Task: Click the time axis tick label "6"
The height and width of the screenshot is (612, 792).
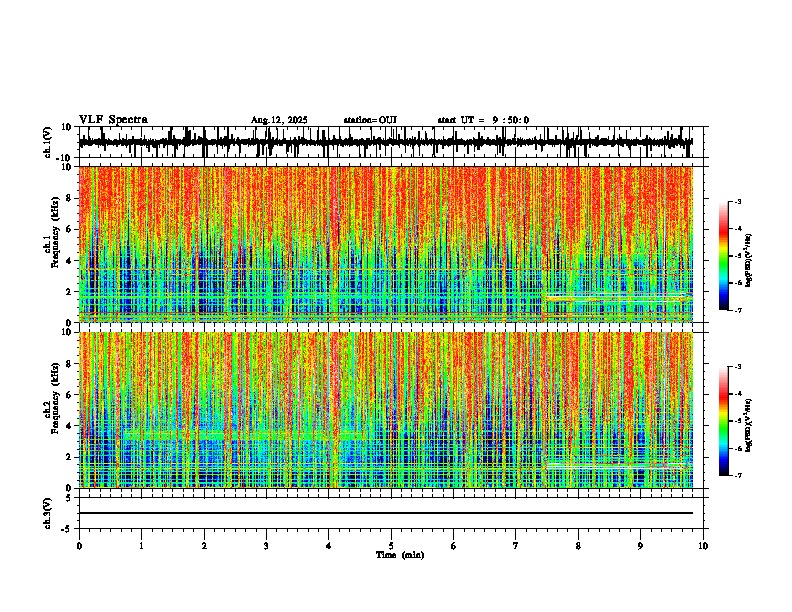Action: [x=453, y=546]
